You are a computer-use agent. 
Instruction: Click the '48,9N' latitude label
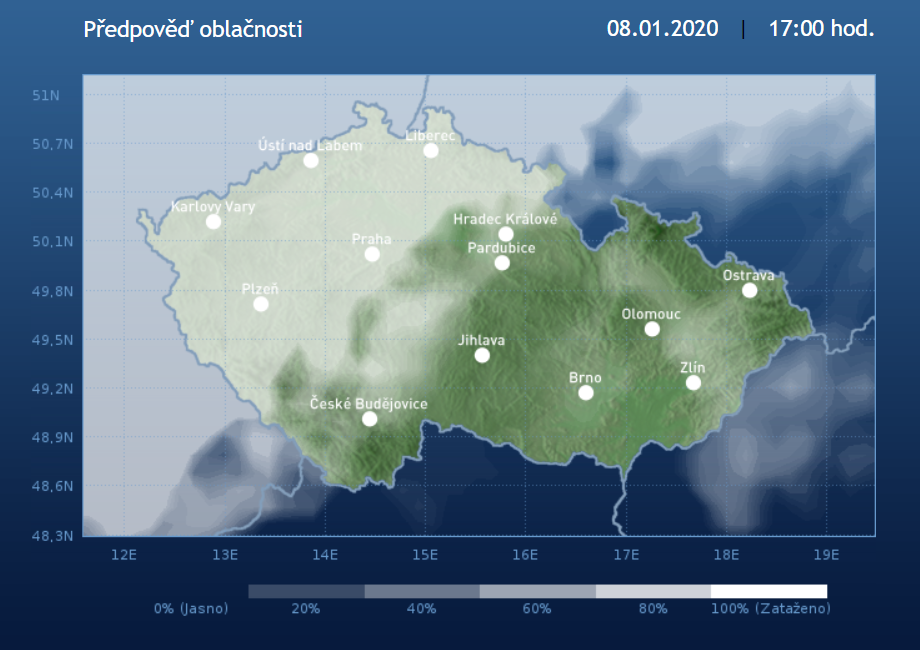pyautogui.click(x=53, y=437)
